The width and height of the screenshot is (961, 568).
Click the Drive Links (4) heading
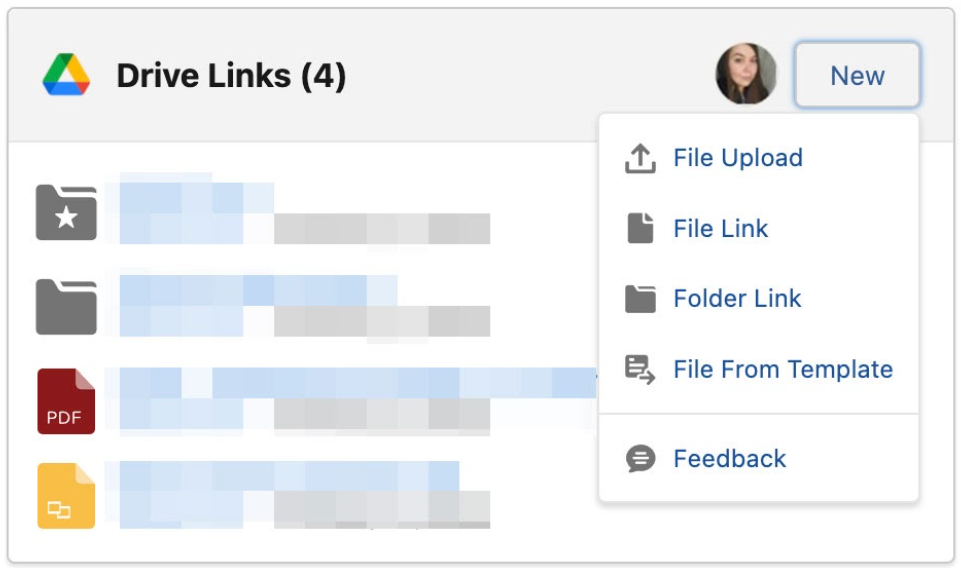(231, 75)
